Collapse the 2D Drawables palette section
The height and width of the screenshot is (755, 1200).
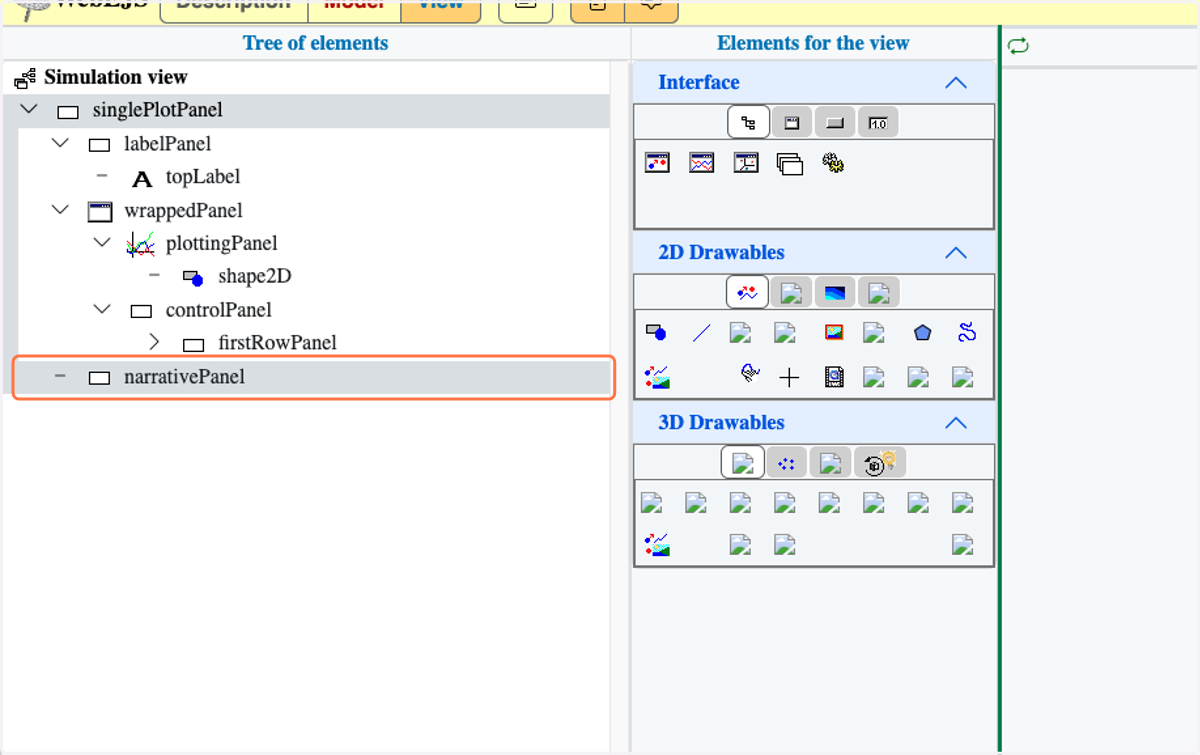pos(956,253)
